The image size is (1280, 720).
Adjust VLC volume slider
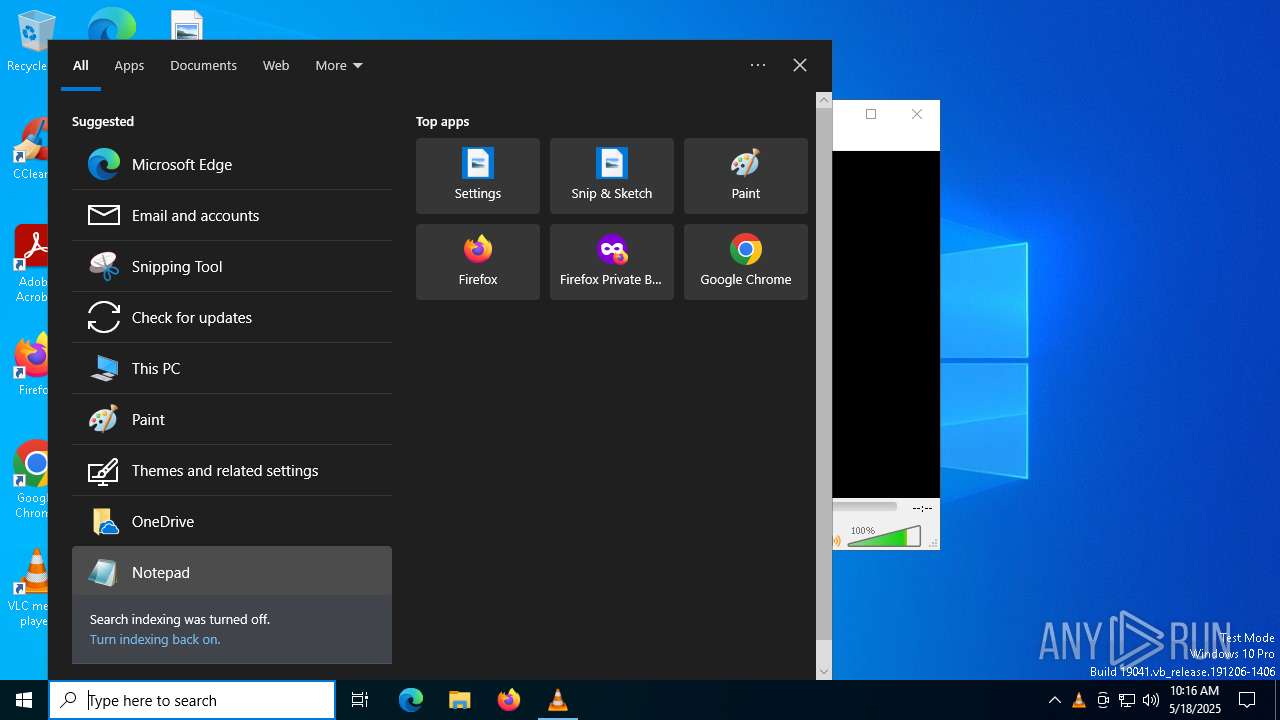[x=884, y=537]
